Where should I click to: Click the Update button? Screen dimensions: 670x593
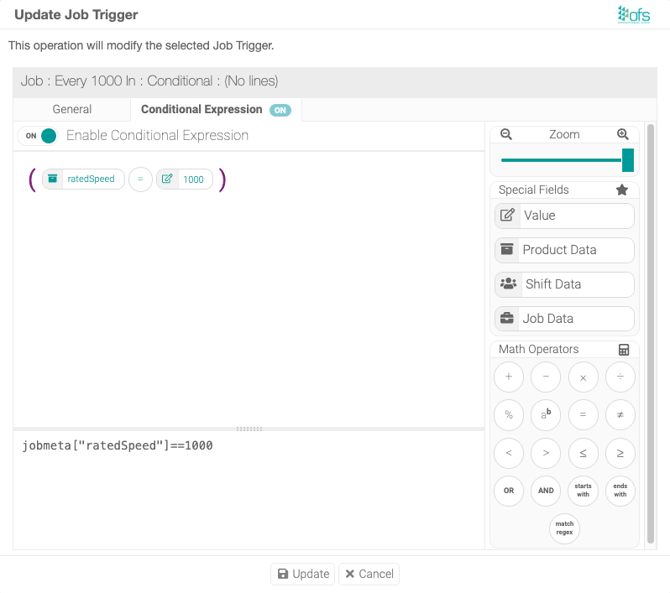pyautogui.click(x=303, y=574)
